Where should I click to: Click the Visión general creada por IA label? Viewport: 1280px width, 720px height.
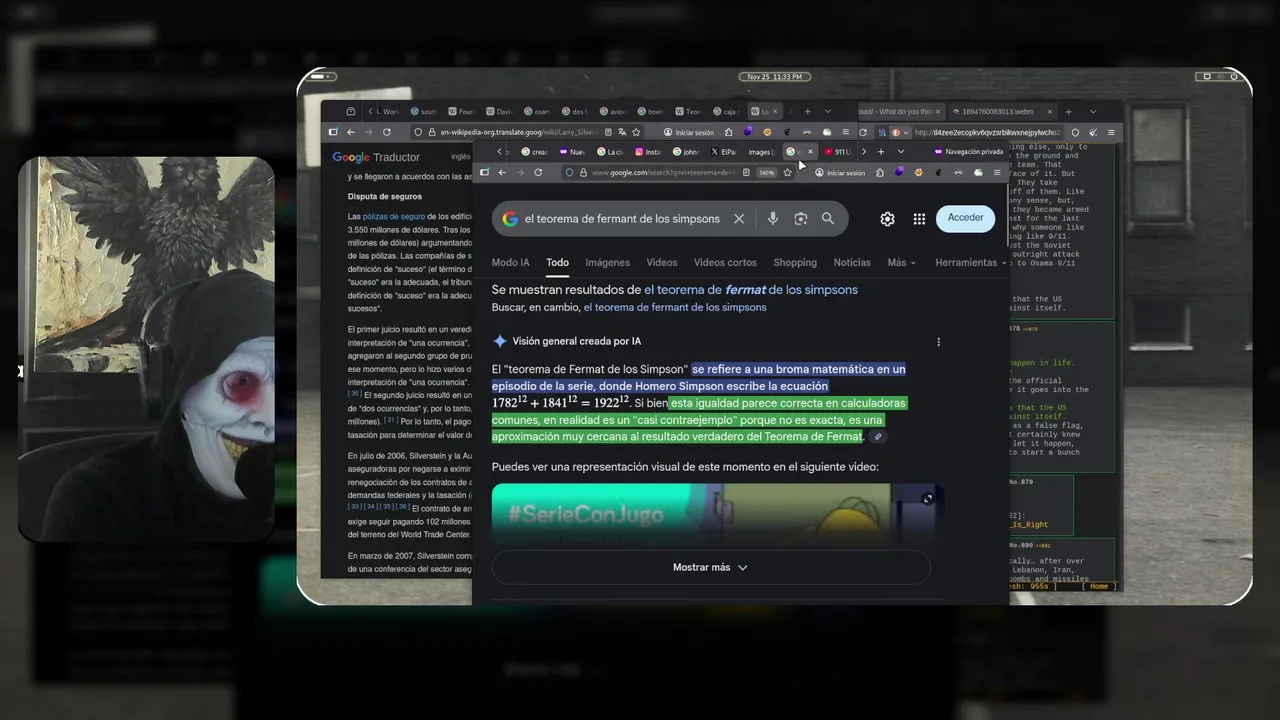[x=576, y=341]
